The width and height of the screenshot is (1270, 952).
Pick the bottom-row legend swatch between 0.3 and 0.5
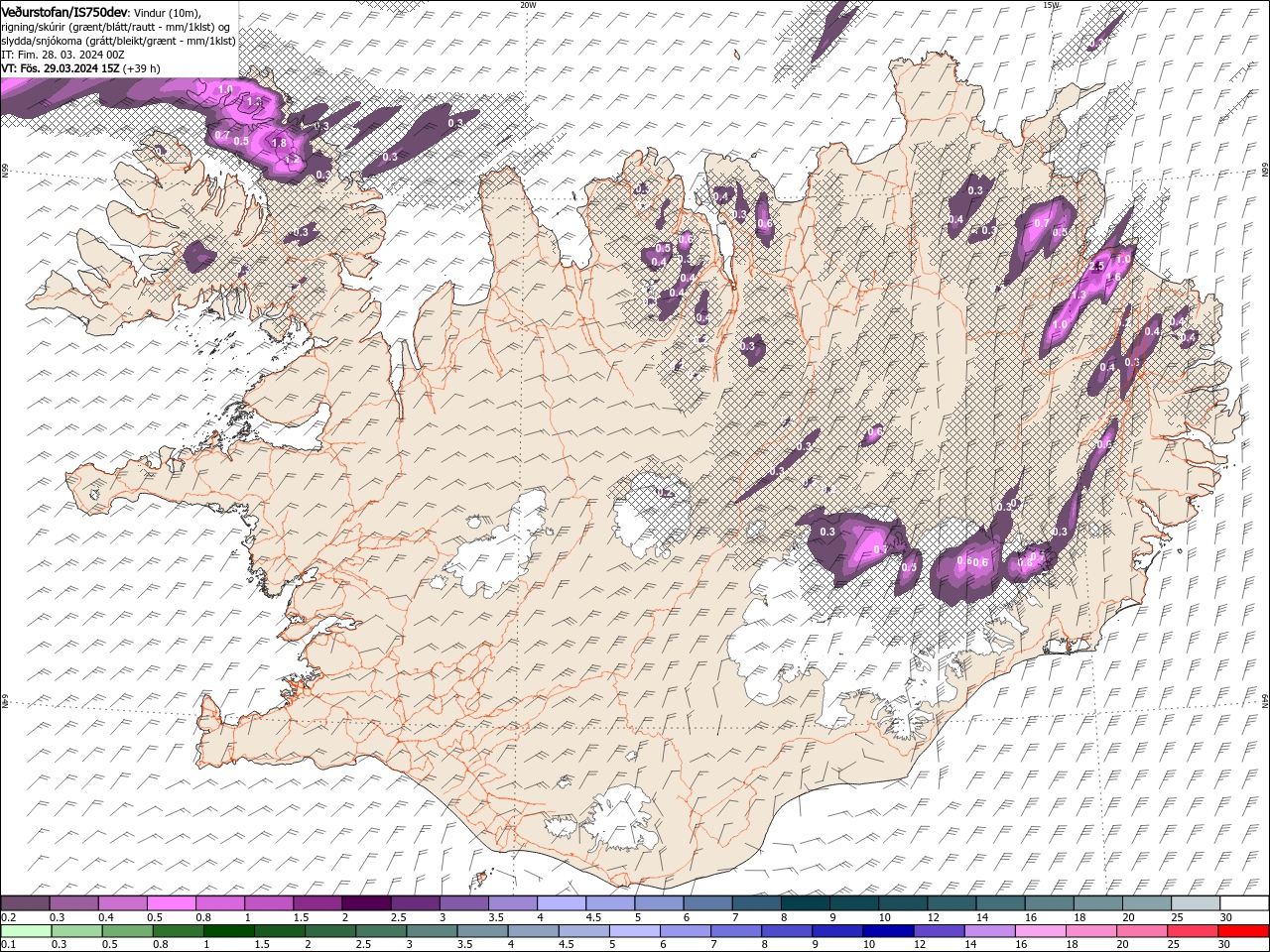76,930
